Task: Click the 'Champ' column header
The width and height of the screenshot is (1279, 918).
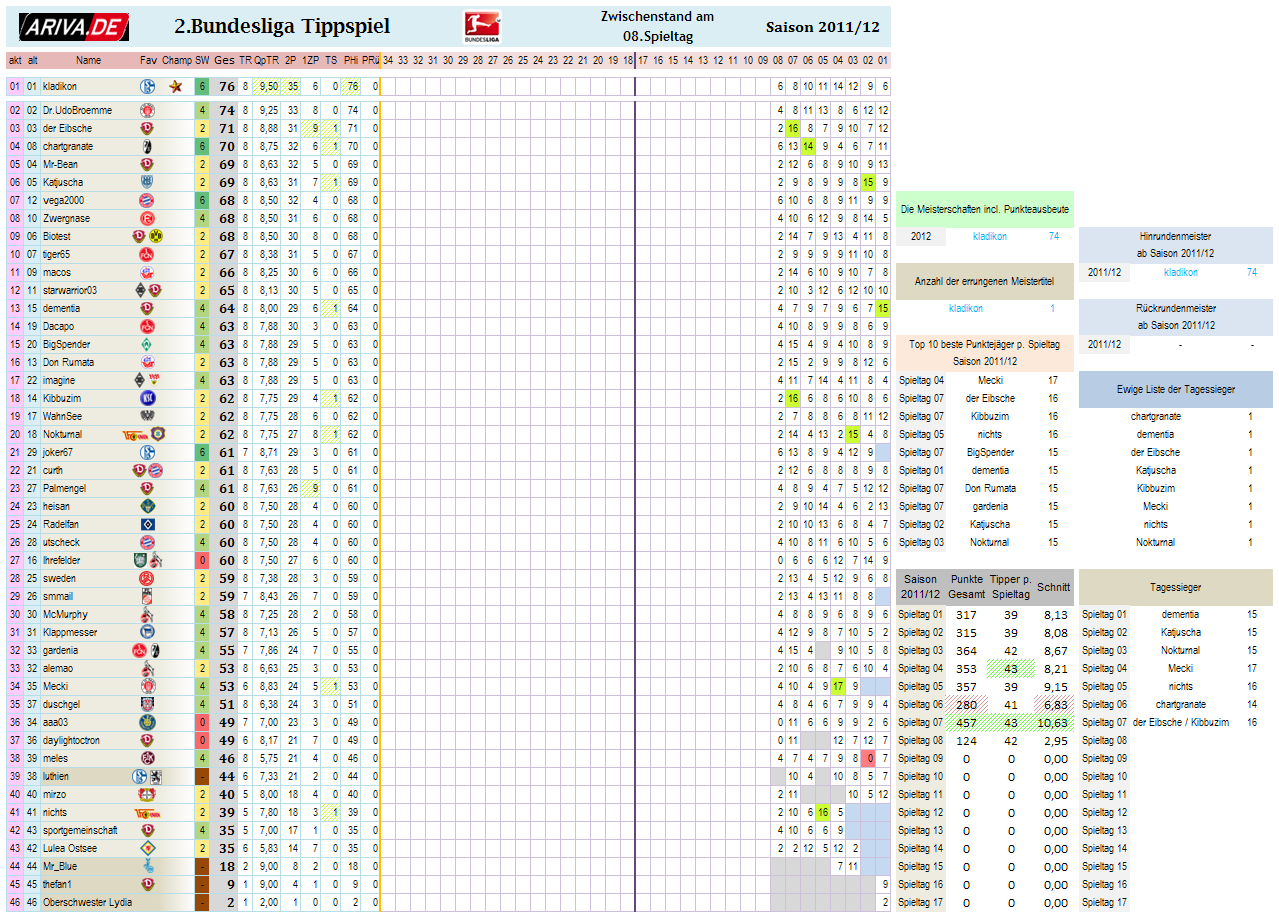Action: 176,61
